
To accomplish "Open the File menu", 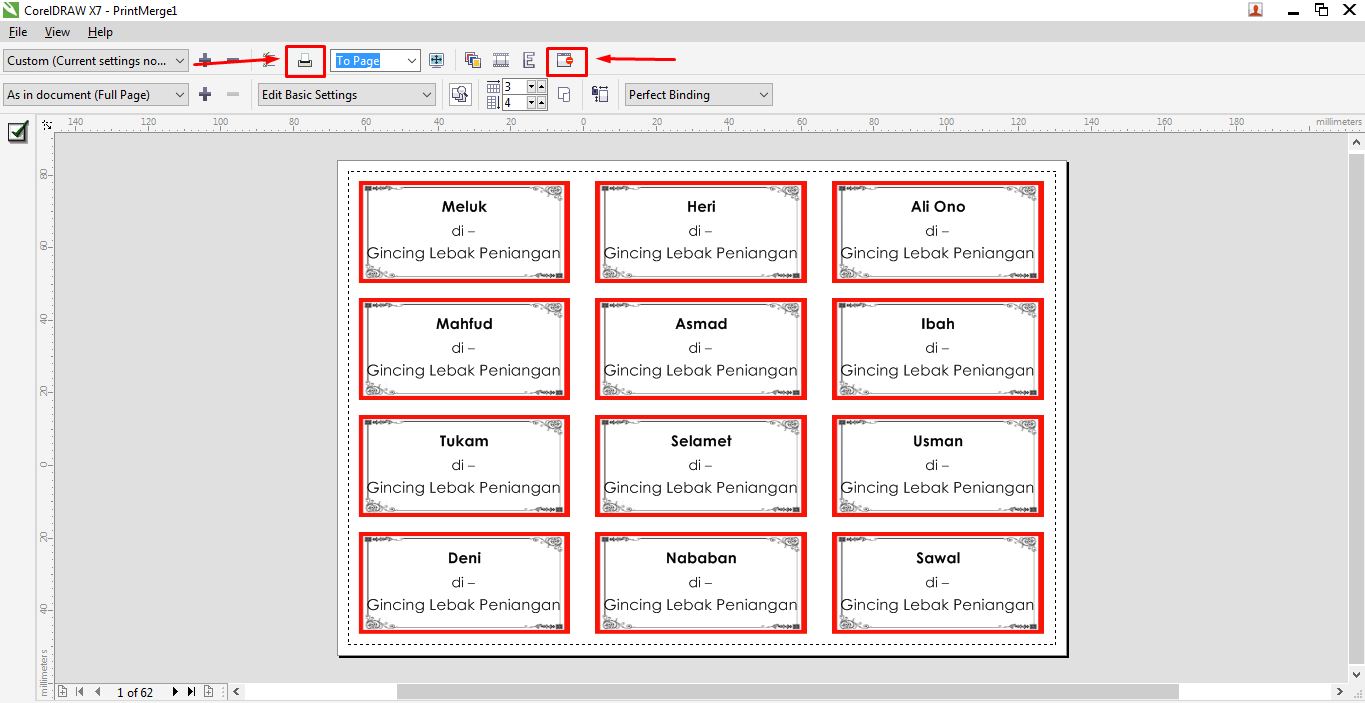I will pyautogui.click(x=17, y=31).
